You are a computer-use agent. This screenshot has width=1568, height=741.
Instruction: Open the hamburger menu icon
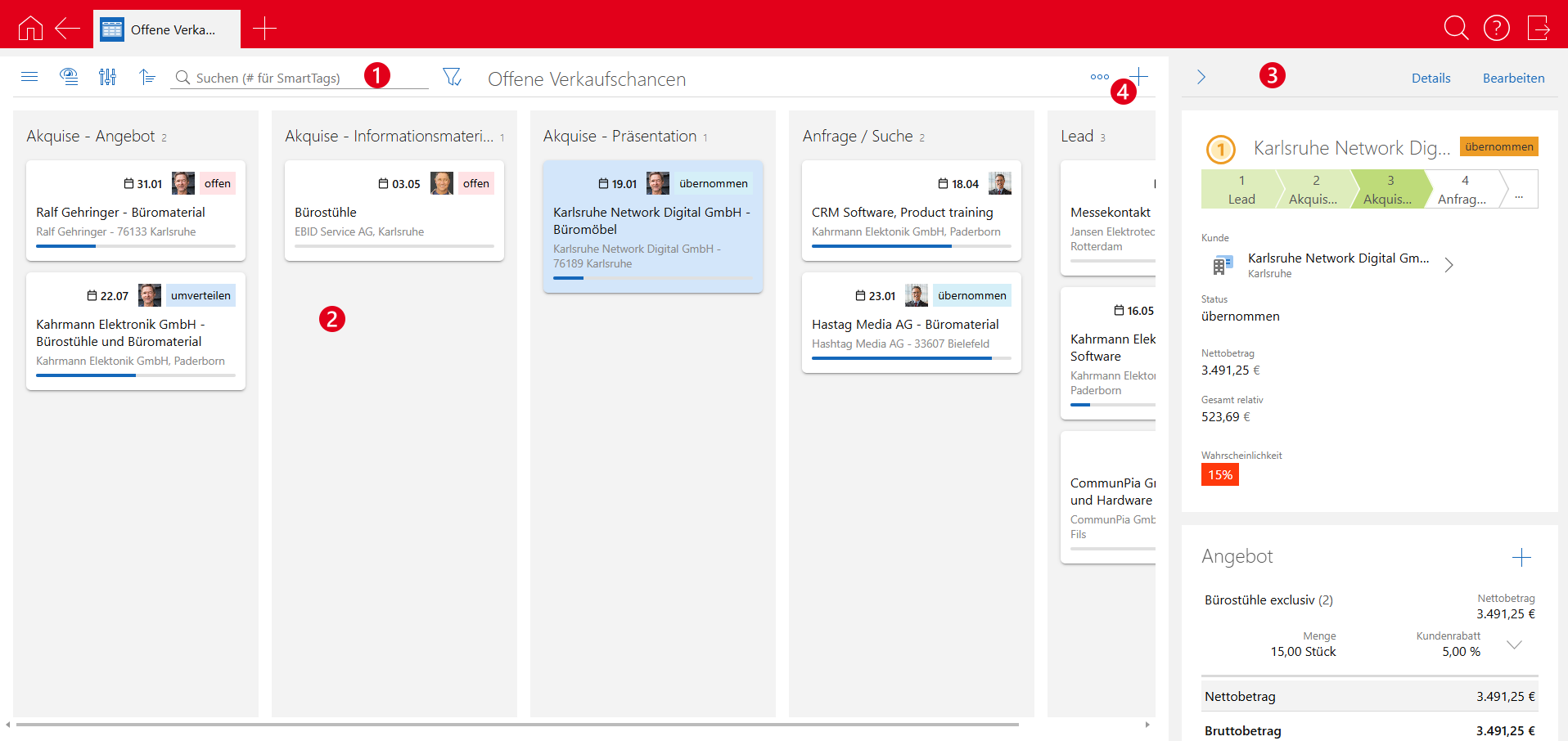pos(29,77)
